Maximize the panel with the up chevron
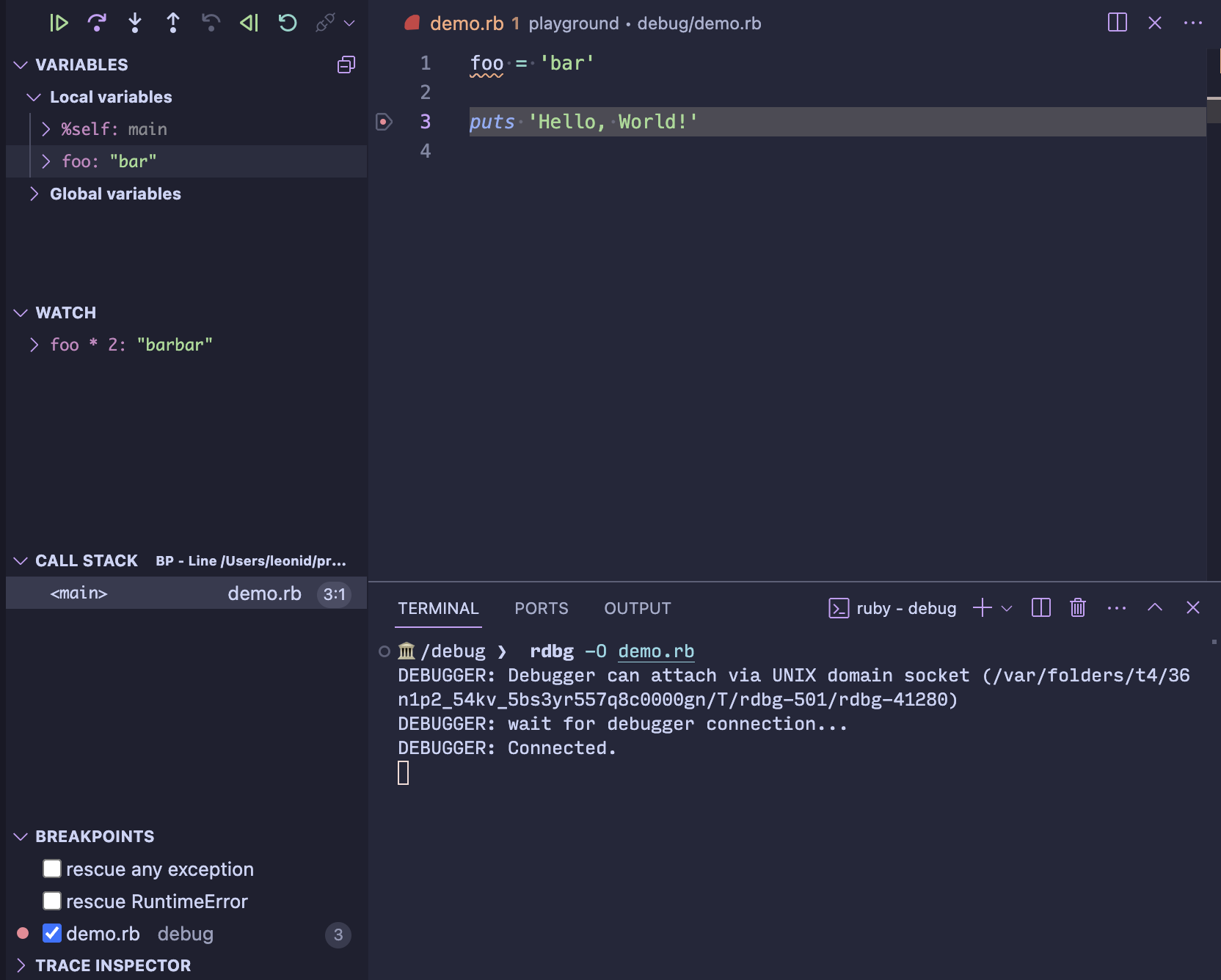This screenshot has height=980, width=1221. pyautogui.click(x=1155, y=607)
